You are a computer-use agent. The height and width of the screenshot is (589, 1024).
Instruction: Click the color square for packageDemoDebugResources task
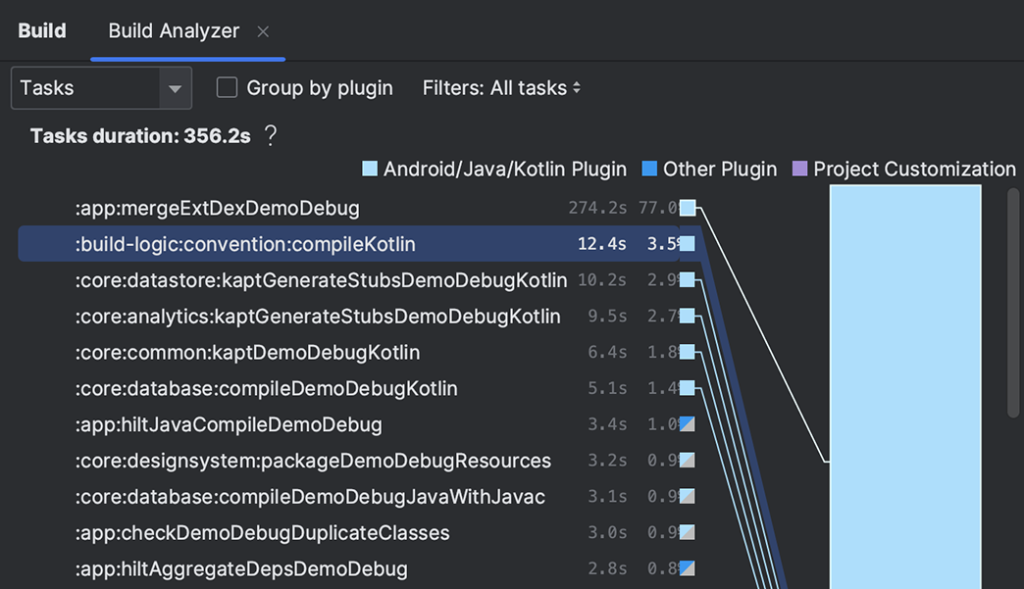(x=687, y=460)
